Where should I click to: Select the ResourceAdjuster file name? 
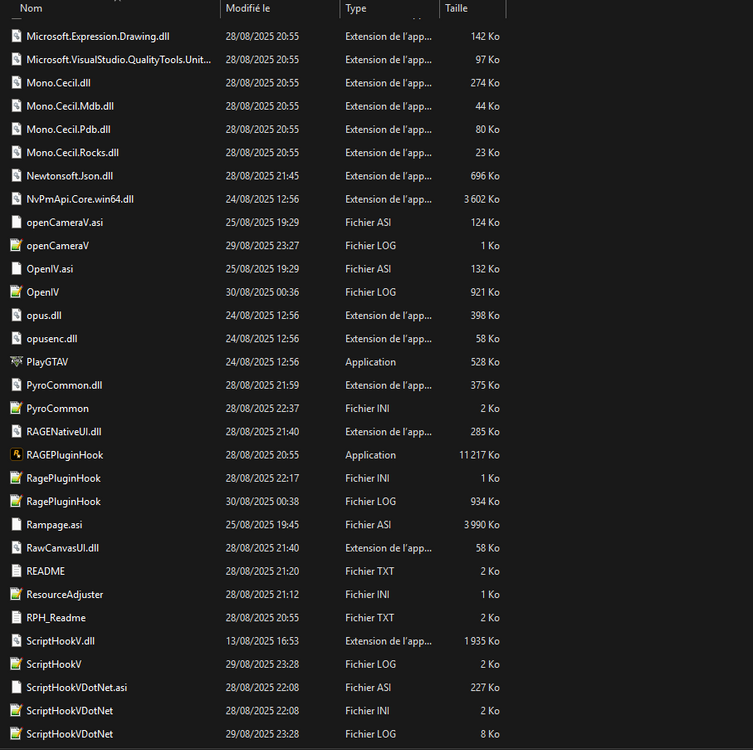click(x=64, y=594)
